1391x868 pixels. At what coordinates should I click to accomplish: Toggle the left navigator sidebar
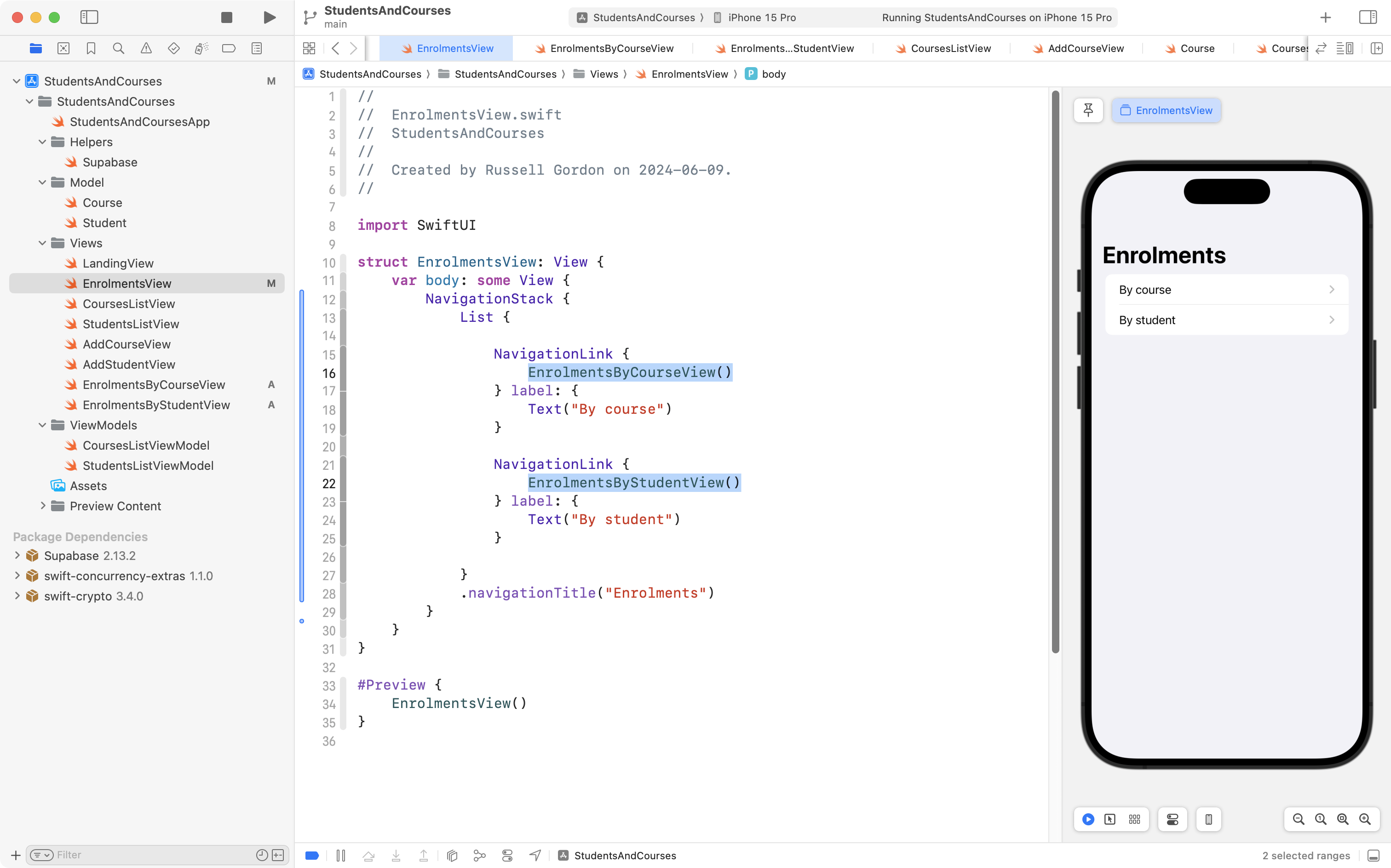tap(89, 17)
